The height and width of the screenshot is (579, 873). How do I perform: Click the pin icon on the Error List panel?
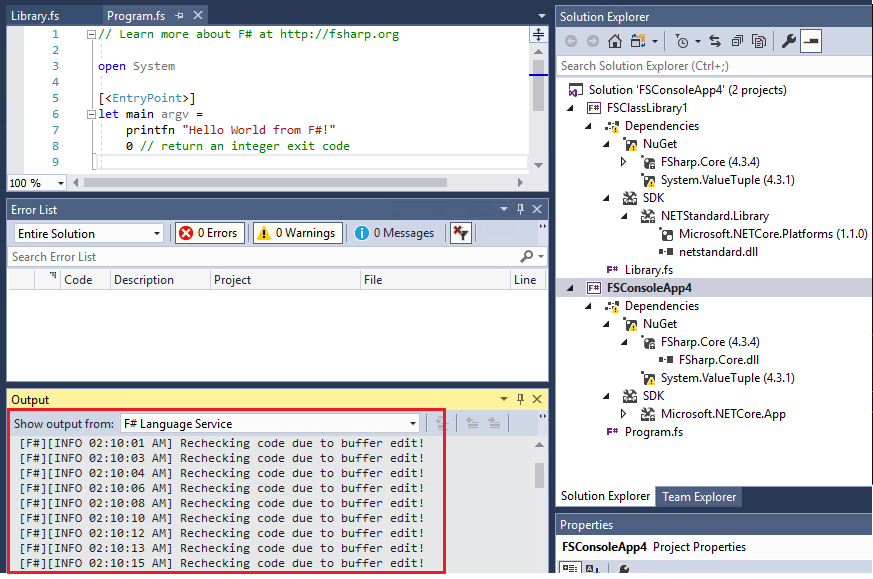tap(519, 209)
